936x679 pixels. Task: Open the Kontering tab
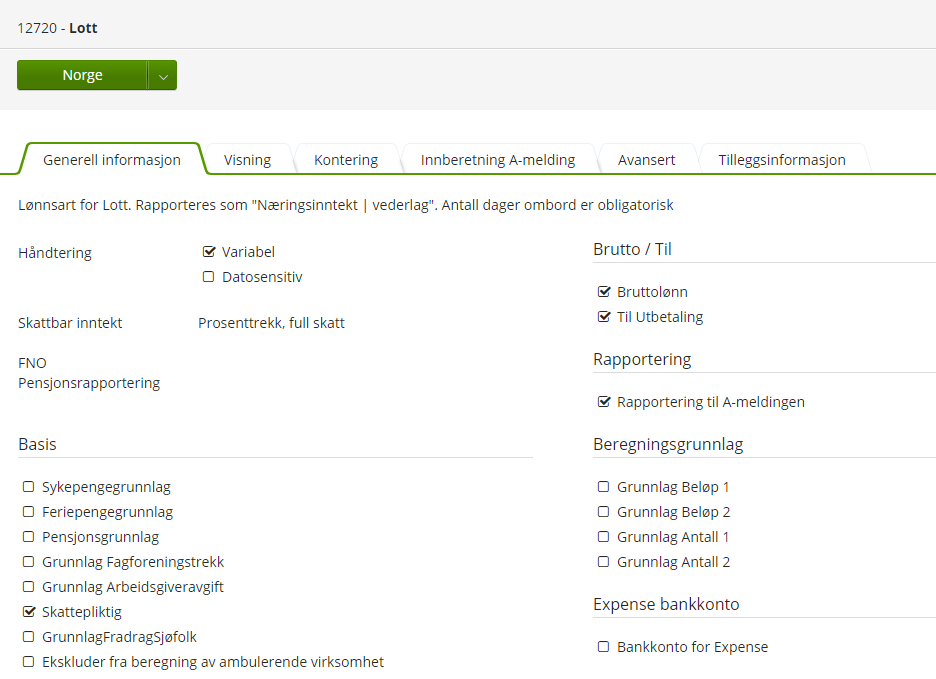[x=346, y=159]
